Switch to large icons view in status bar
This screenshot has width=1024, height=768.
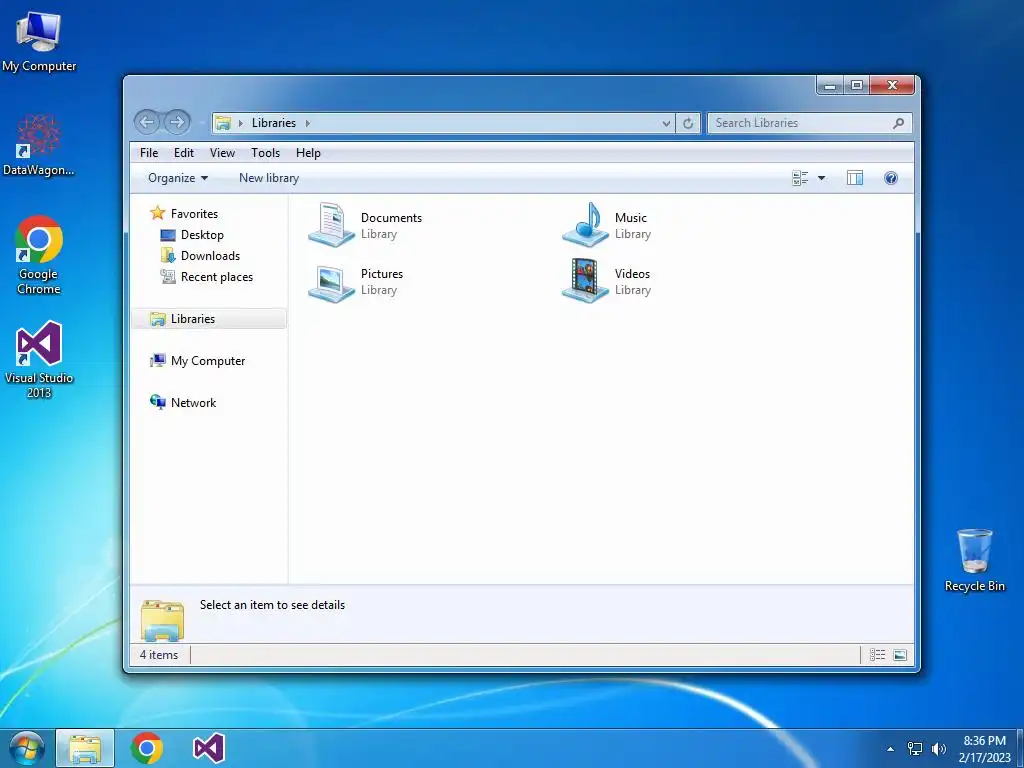pos(900,655)
